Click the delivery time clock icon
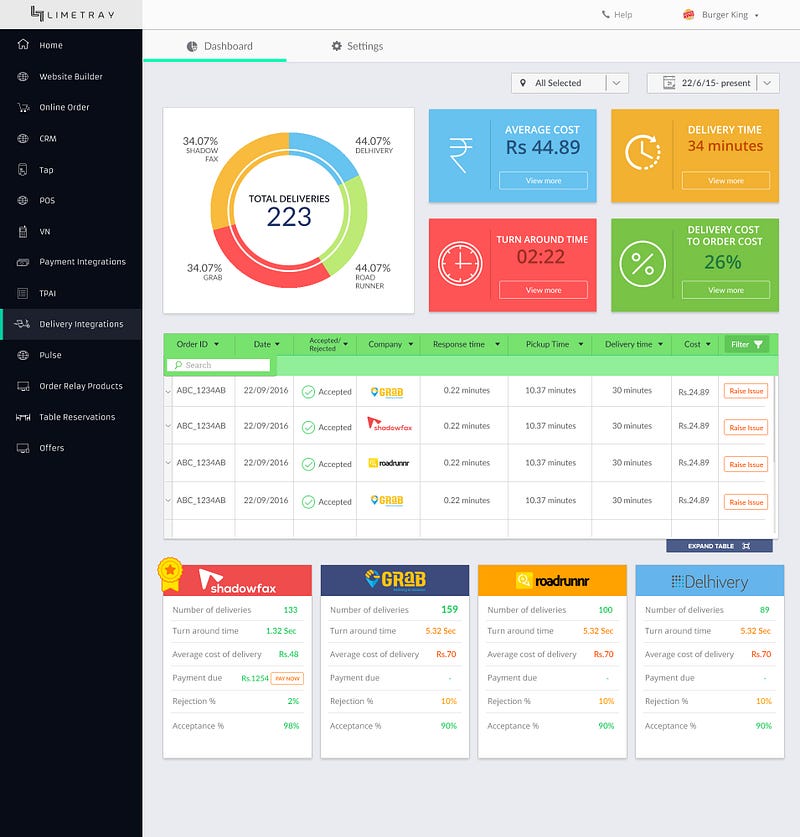Image resolution: width=800 pixels, height=837 pixels. (643, 153)
